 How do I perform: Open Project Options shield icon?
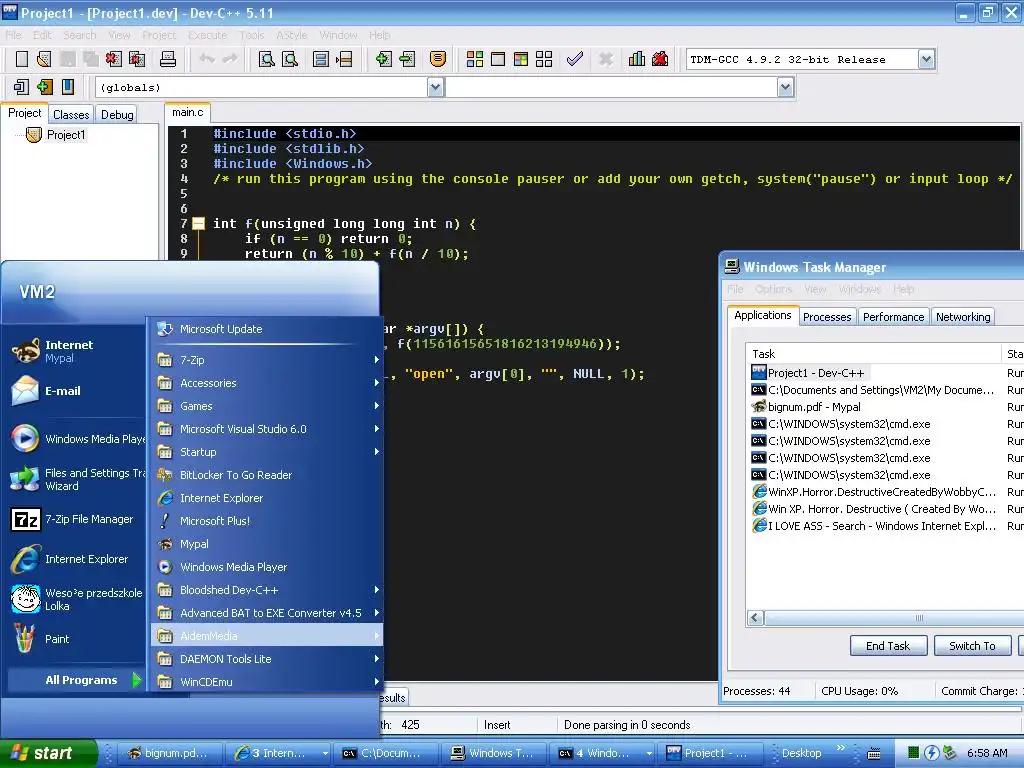[438, 59]
